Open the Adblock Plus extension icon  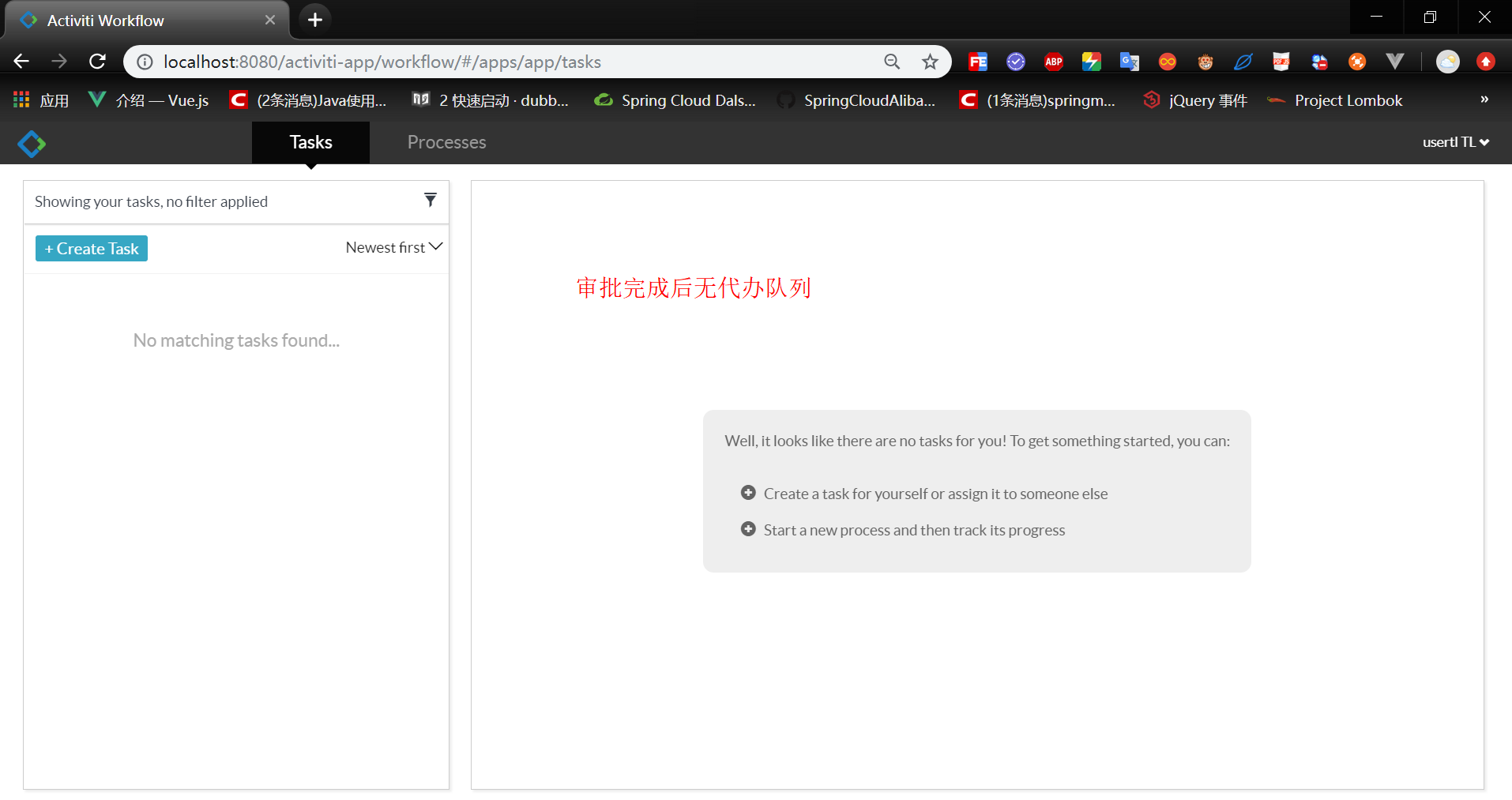[x=1053, y=61]
